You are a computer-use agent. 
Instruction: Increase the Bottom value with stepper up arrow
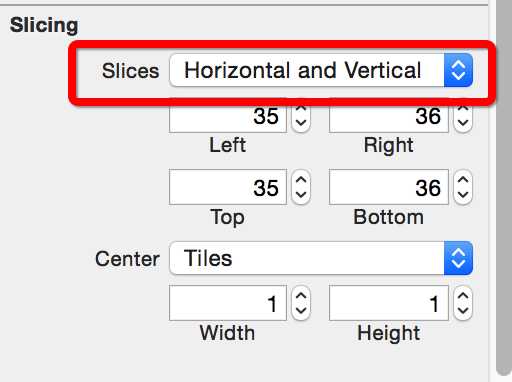463,179
